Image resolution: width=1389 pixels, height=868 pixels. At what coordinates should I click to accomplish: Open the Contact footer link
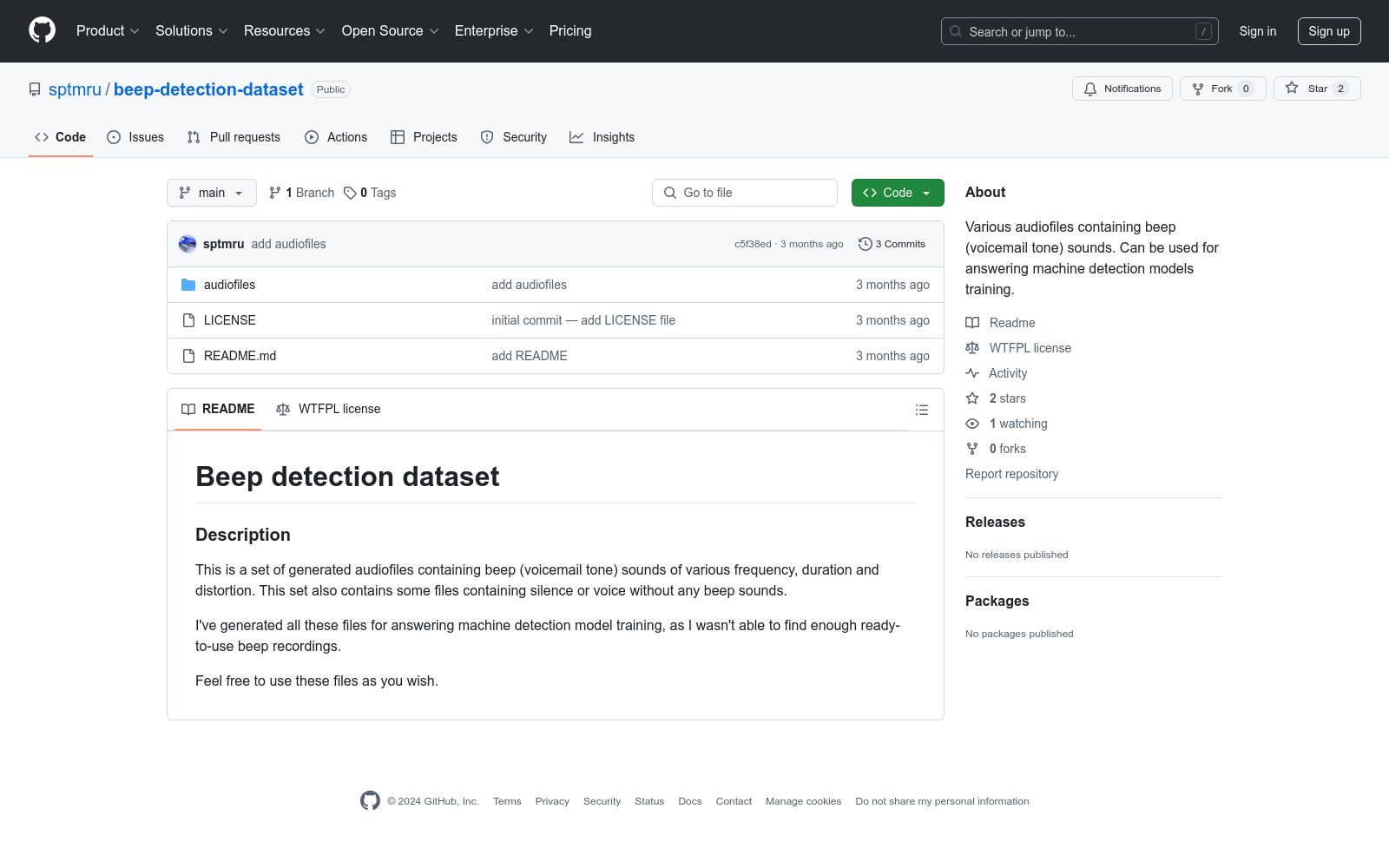(734, 801)
